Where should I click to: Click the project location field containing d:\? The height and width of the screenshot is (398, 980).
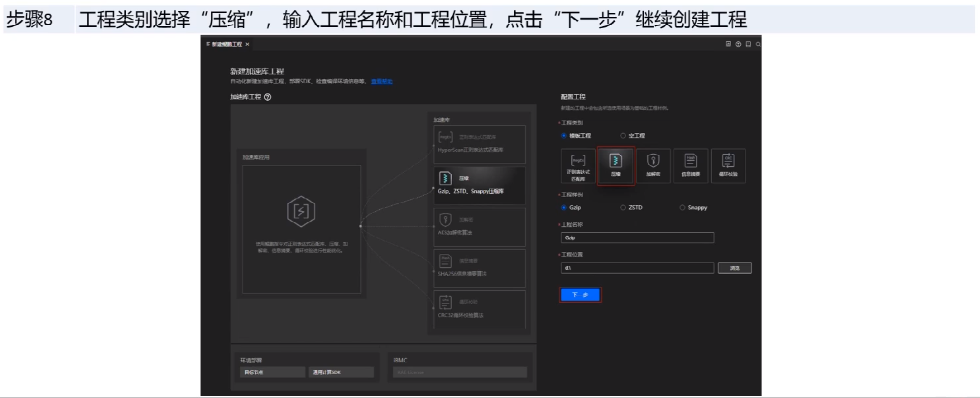click(x=638, y=268)
